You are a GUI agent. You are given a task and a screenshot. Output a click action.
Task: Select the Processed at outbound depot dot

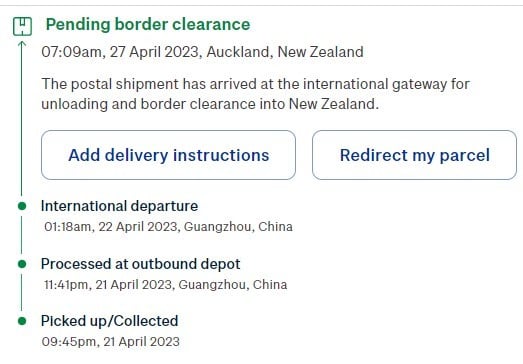pyautogui.click(x=22, y=264)
